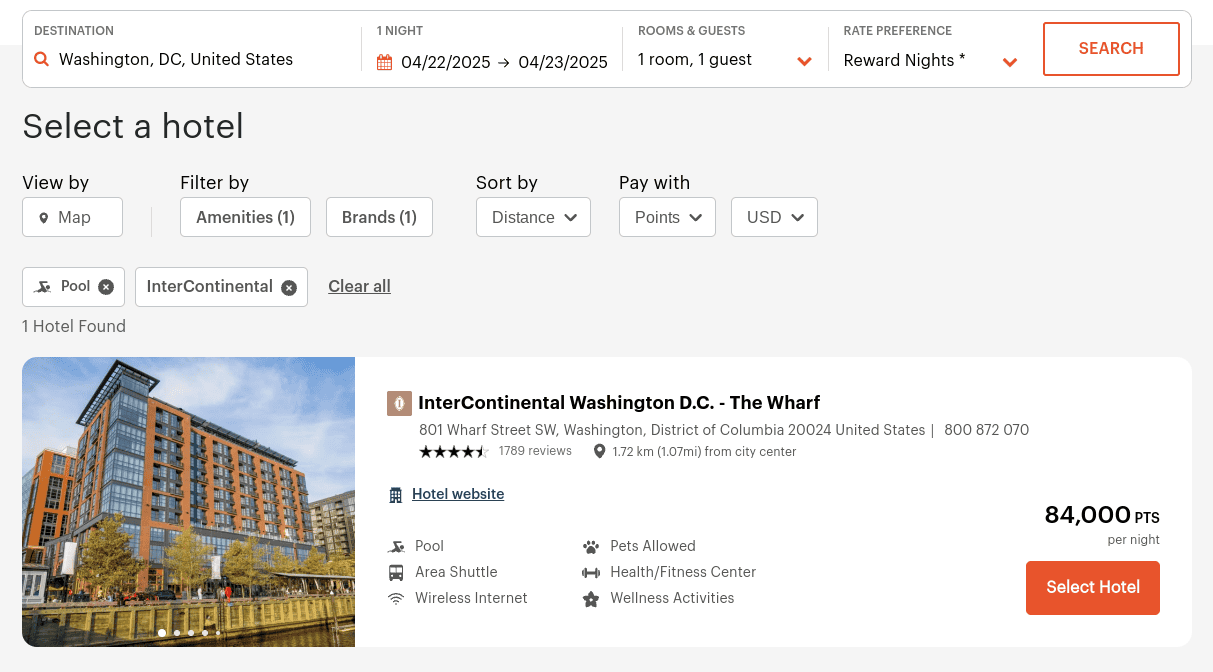The image size is (1213, 672).
Task: Click the 'Select a hotel' heading
Action: point(133,127)
